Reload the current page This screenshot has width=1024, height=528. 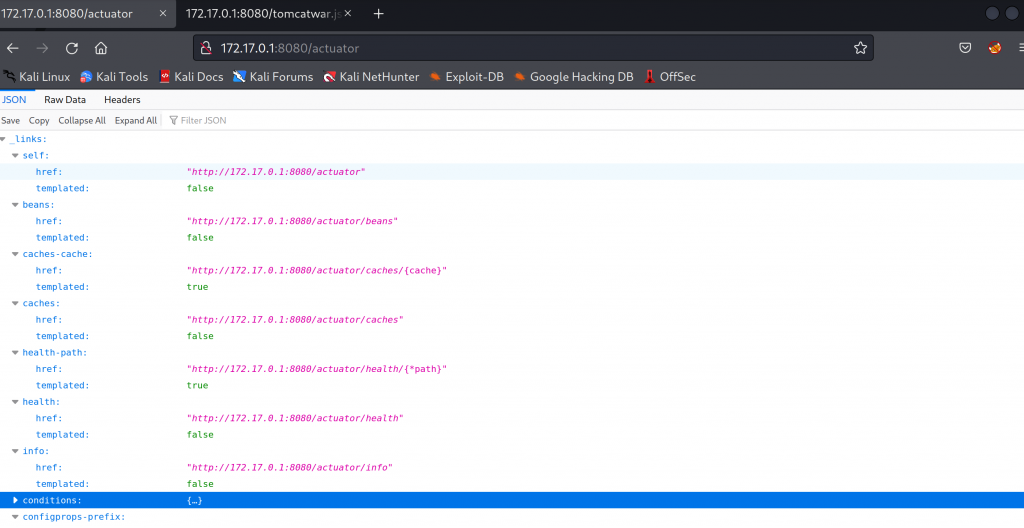(x=72, y=48)
